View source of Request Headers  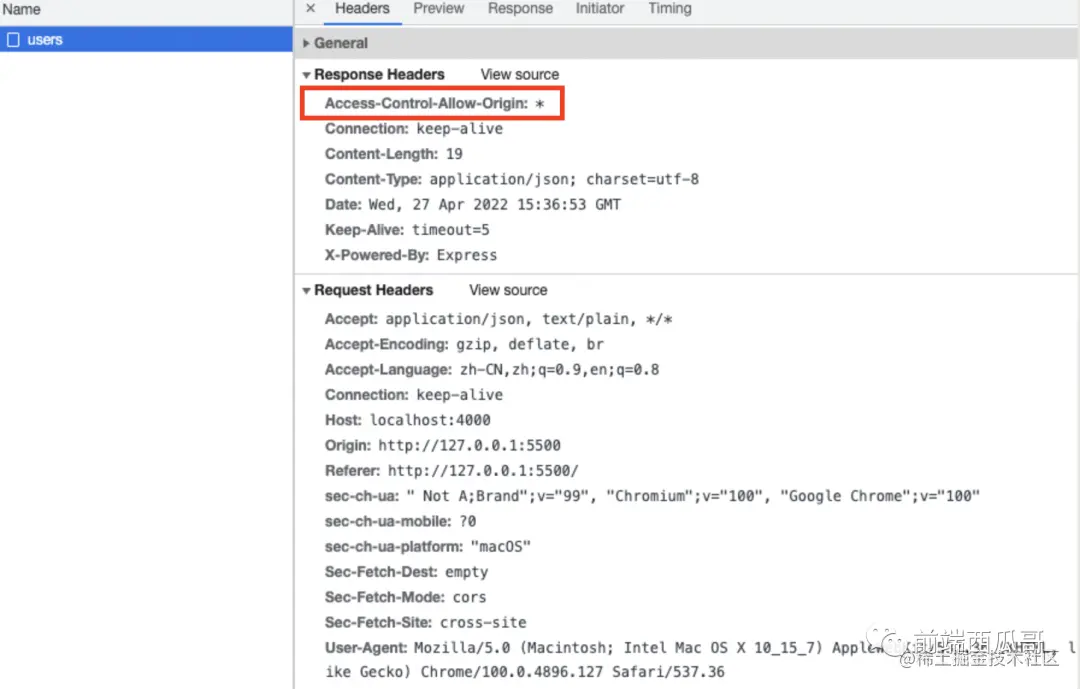[508, 290]
